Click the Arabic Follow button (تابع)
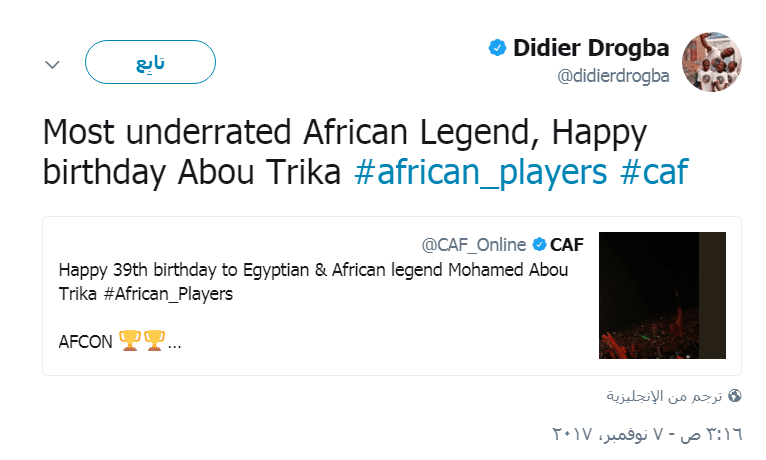 (150, 62)
